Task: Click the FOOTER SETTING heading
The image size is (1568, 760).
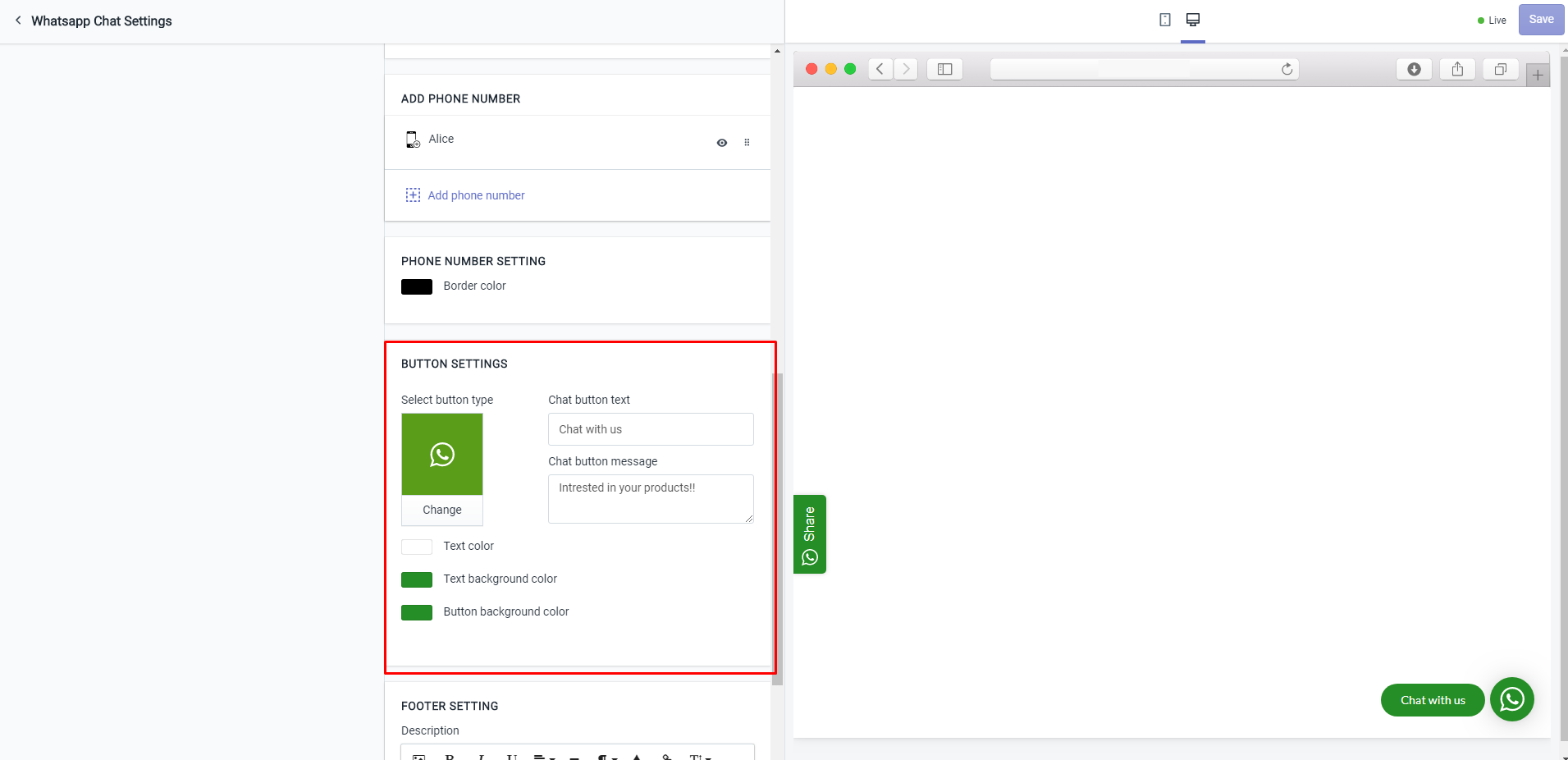Action: click(x=450, y=706)
